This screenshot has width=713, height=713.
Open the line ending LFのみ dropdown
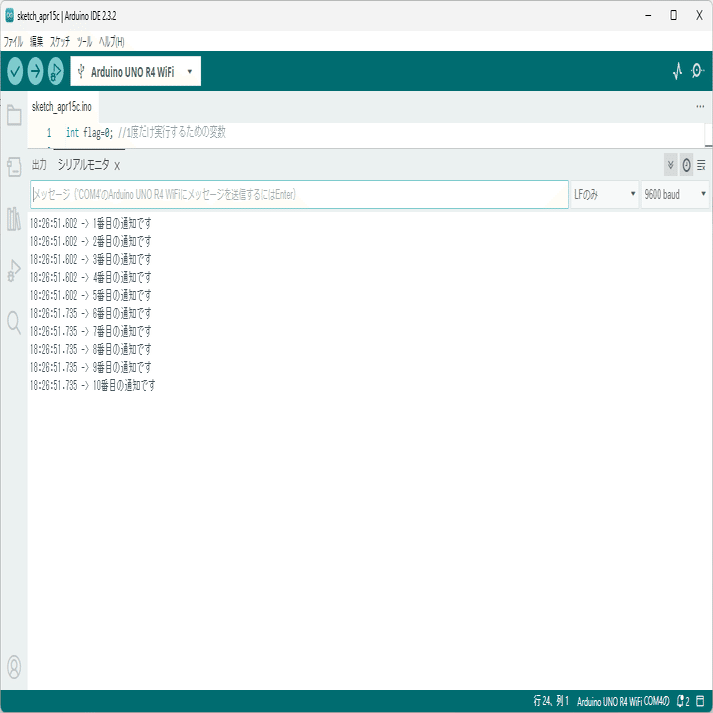(604, 195)
